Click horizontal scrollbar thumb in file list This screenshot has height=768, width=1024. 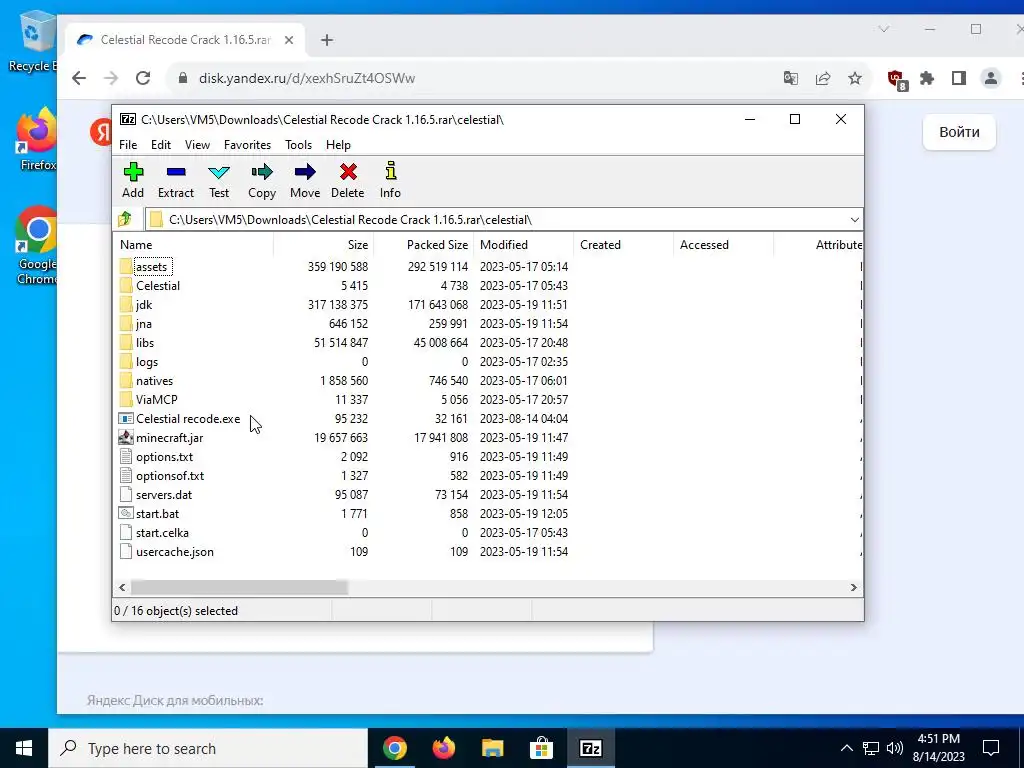(x=239, y=587)
